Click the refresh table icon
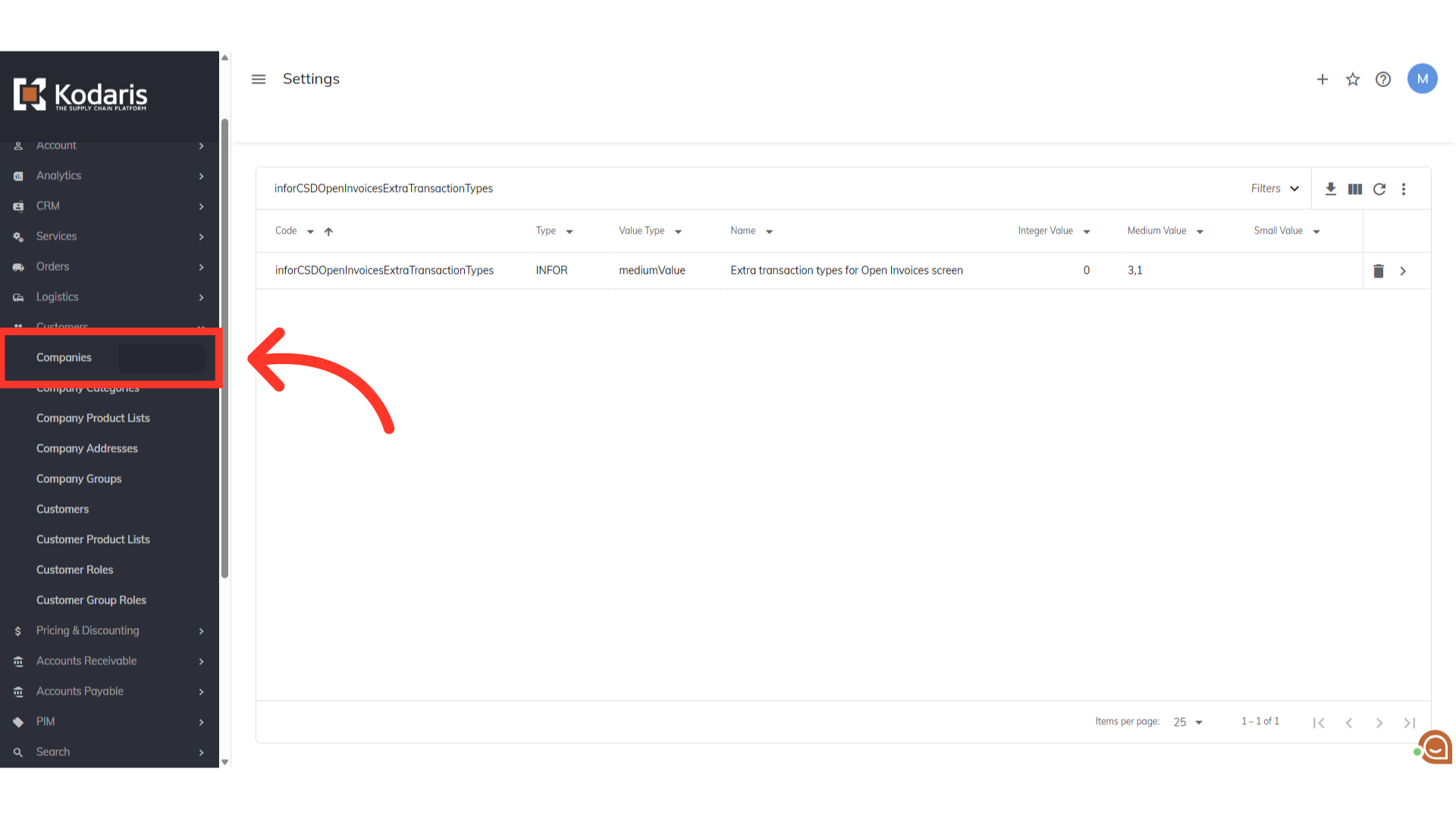Screen dimensions: 1456x819 [1379, 189]
